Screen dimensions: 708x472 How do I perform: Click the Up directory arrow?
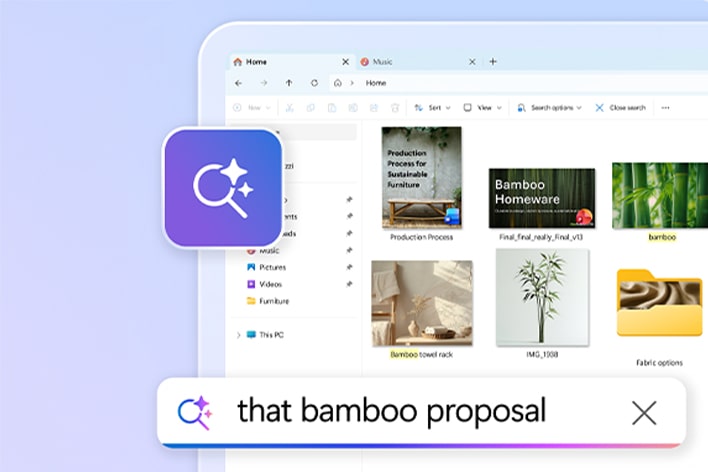point(289,83)
